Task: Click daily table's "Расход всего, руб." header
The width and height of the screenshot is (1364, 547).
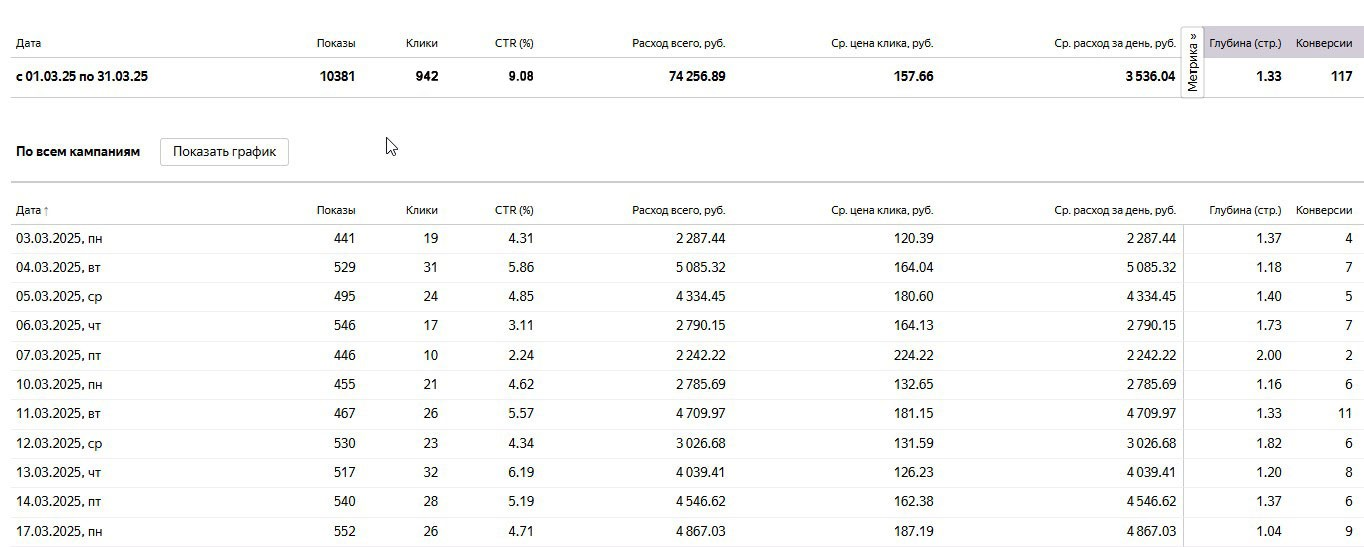Action: (x=678, y=210)
